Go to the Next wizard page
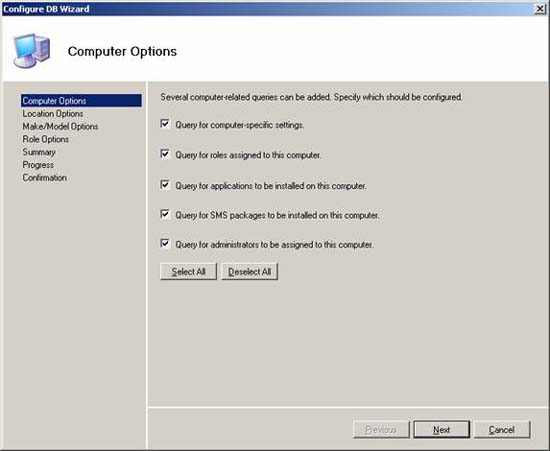This screenshot has height=451, width=550. pos(442,430)
